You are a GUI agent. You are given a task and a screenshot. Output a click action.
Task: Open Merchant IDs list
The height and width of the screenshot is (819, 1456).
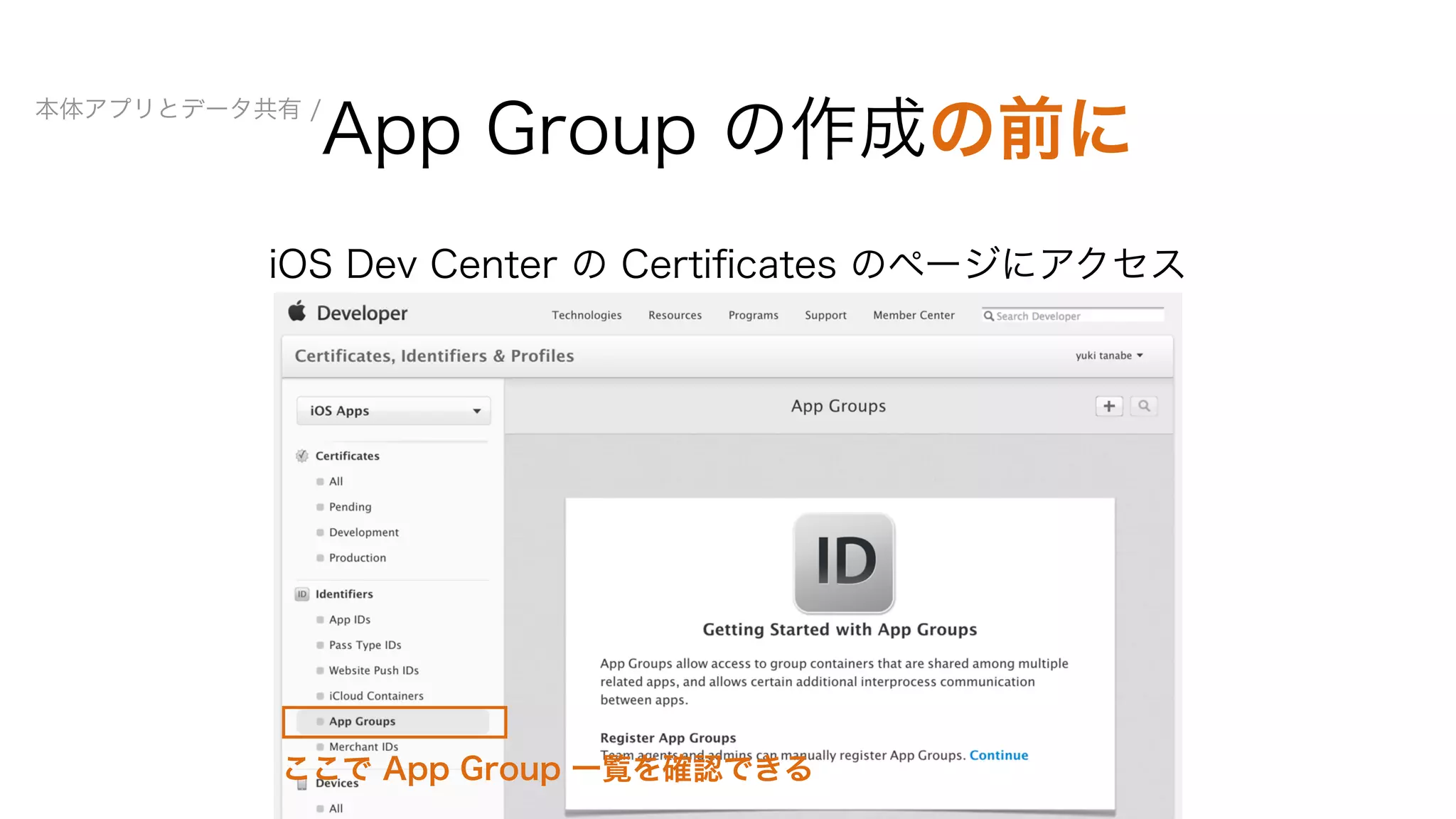coord(363,746)
